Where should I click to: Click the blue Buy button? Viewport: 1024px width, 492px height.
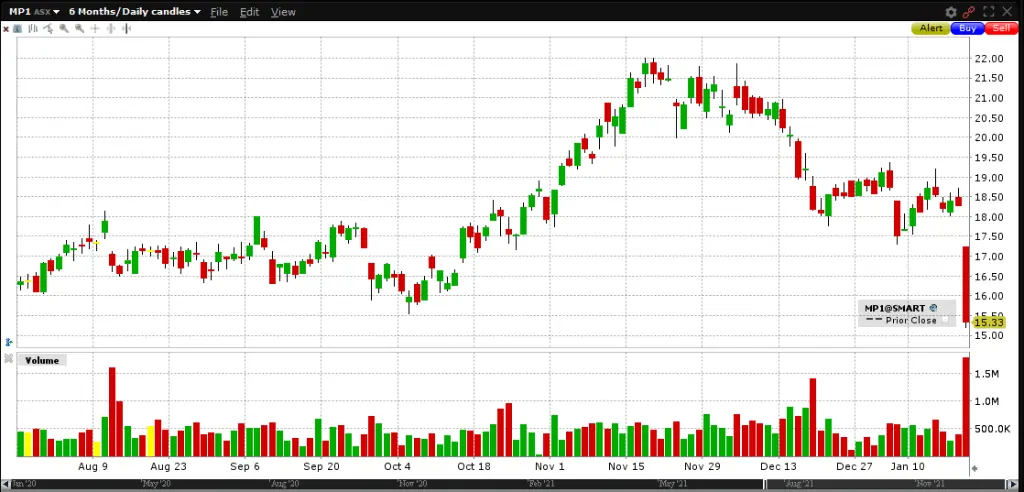pyautogui.click(x=967, y=29)
